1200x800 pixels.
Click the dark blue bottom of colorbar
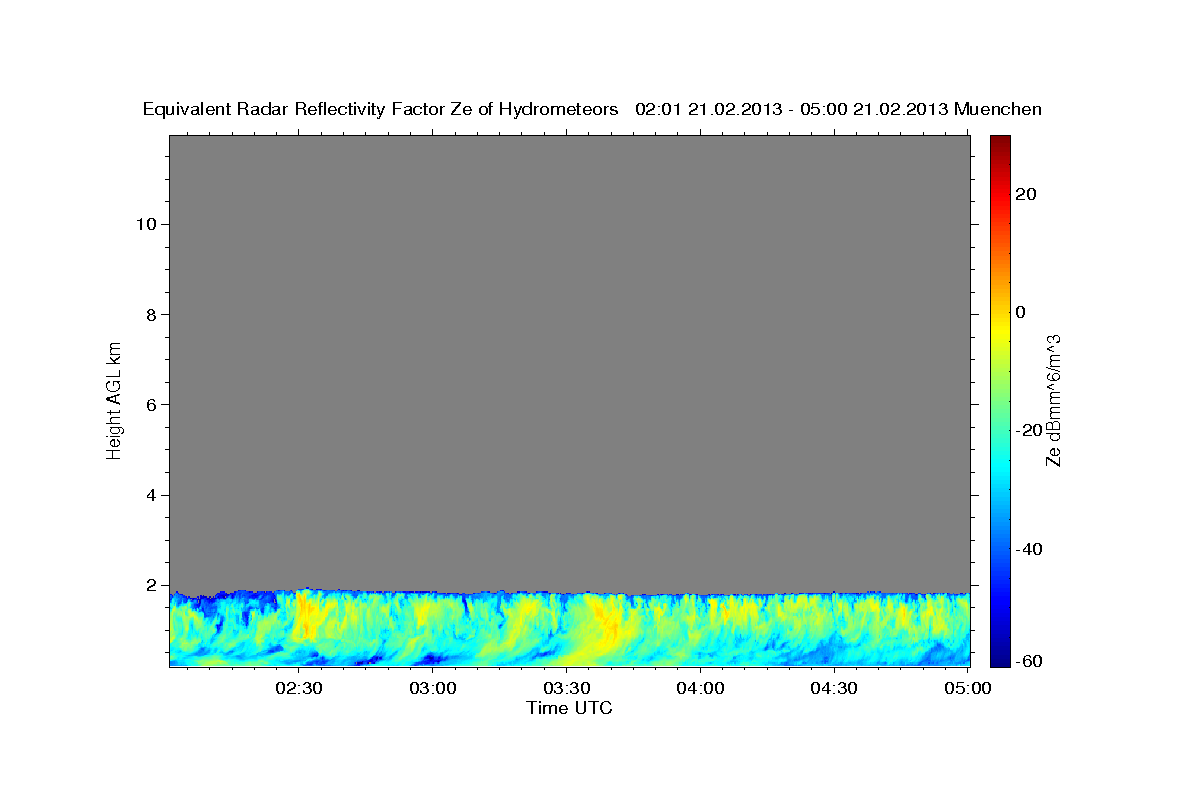click(x=999, y=658)
